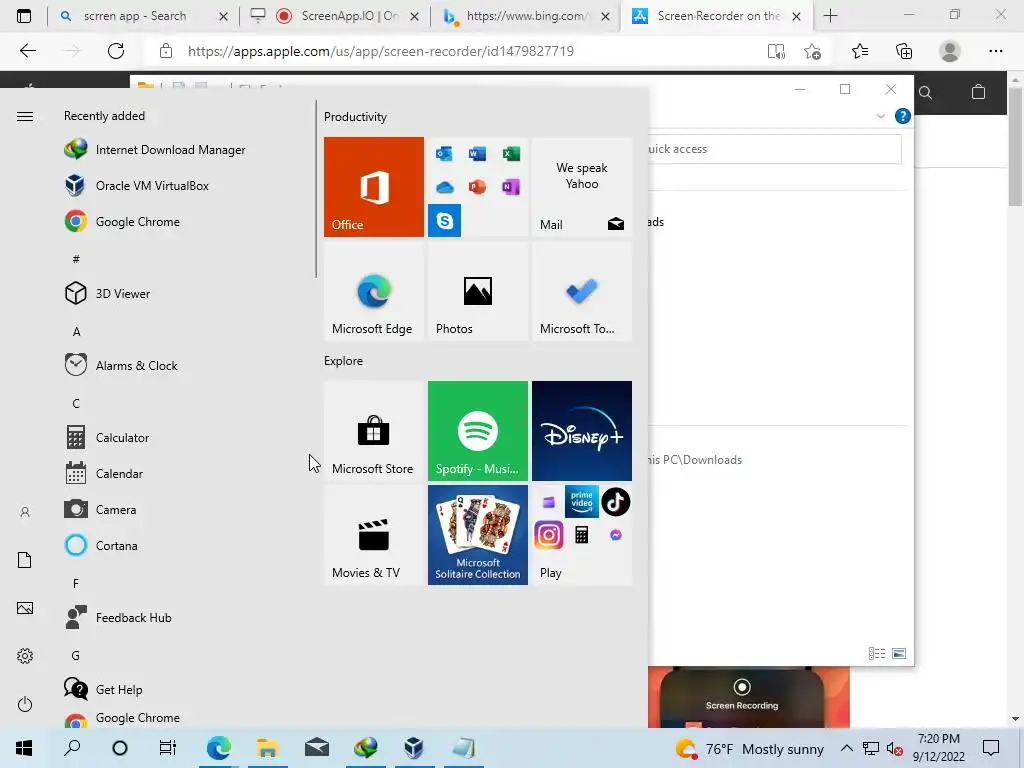
Task: Launch Oracle VM VirtualBox from the app list
Action: tap(137, 185)
